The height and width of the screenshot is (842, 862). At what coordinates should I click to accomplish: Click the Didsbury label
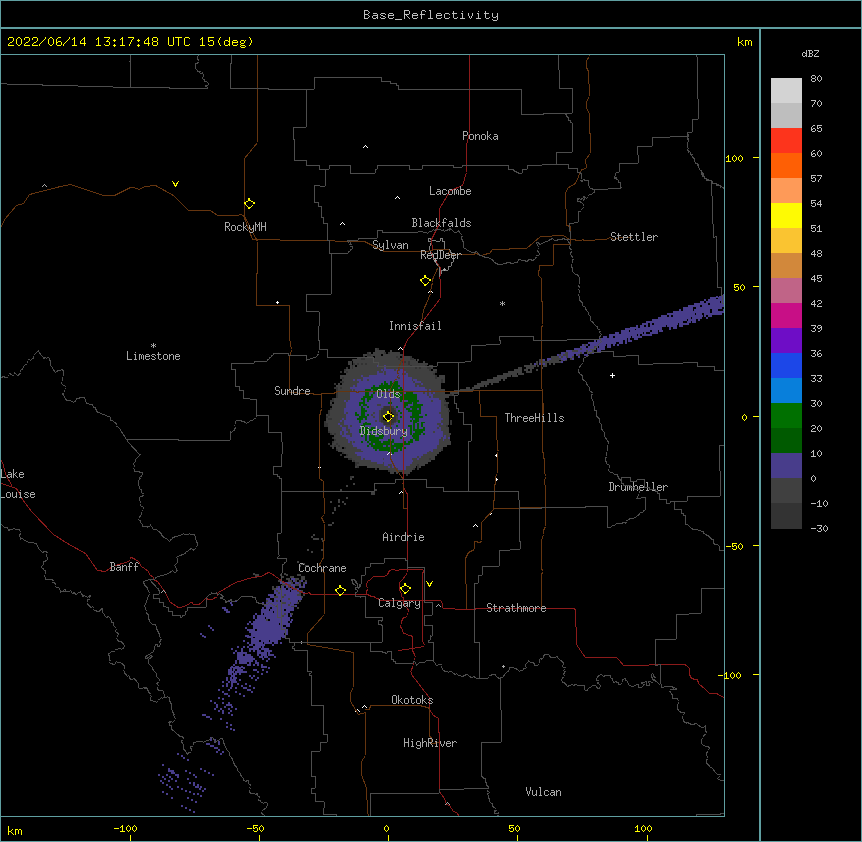383,431
